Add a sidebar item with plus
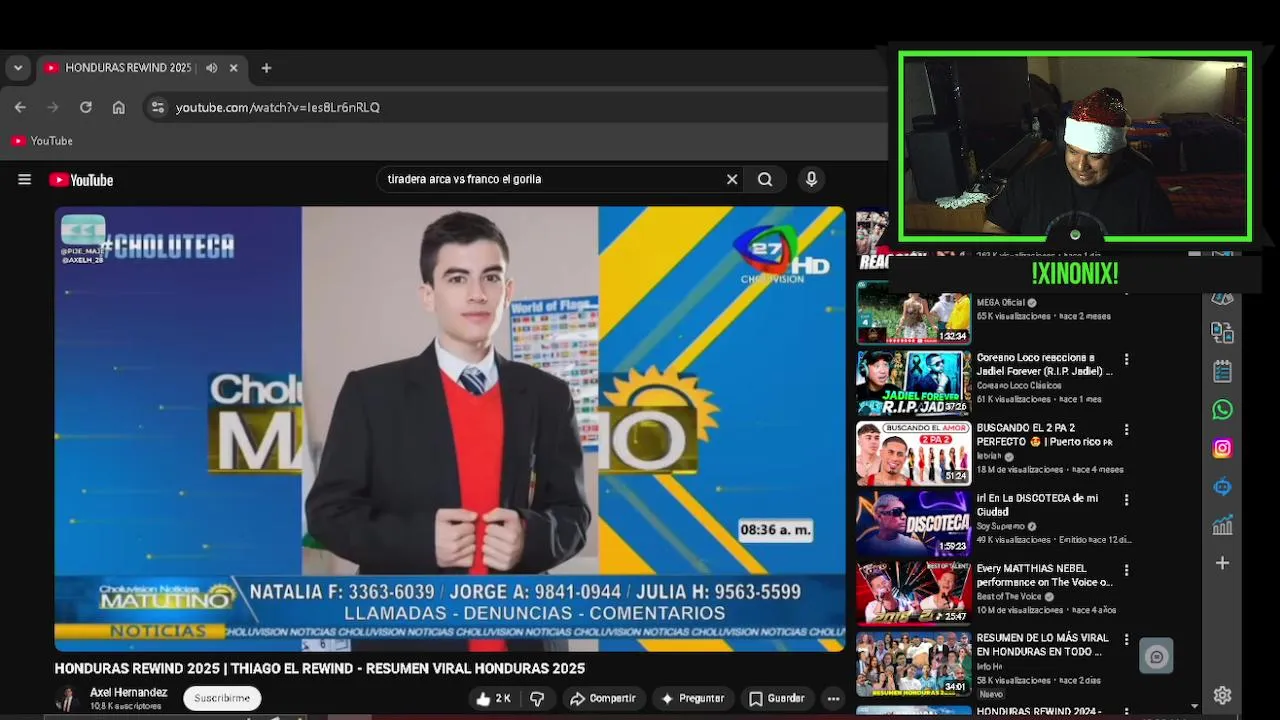 pyautogui.click(x=1222, y=564)
